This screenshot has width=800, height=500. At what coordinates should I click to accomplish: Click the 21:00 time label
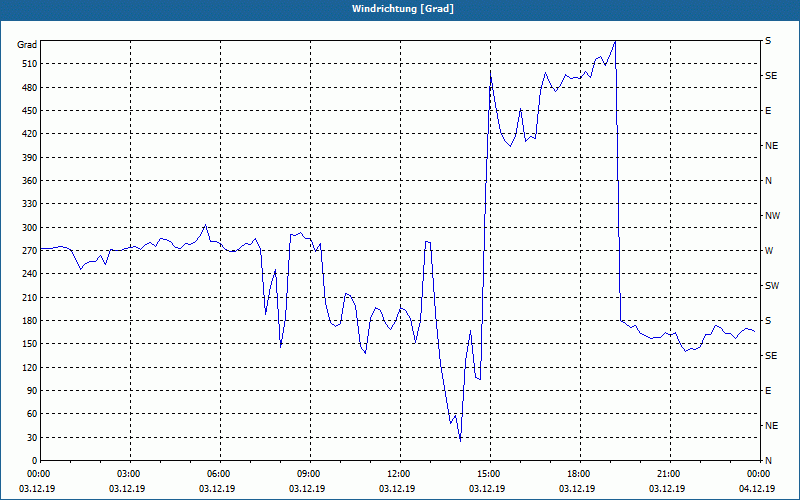click(x=670, y=474)
